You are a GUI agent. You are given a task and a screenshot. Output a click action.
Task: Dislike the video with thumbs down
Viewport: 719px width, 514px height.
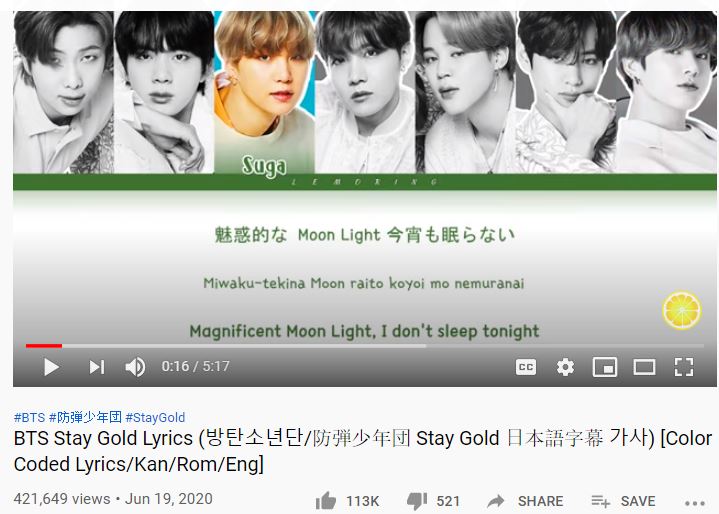pyautogui.click(x=417, y=501)
